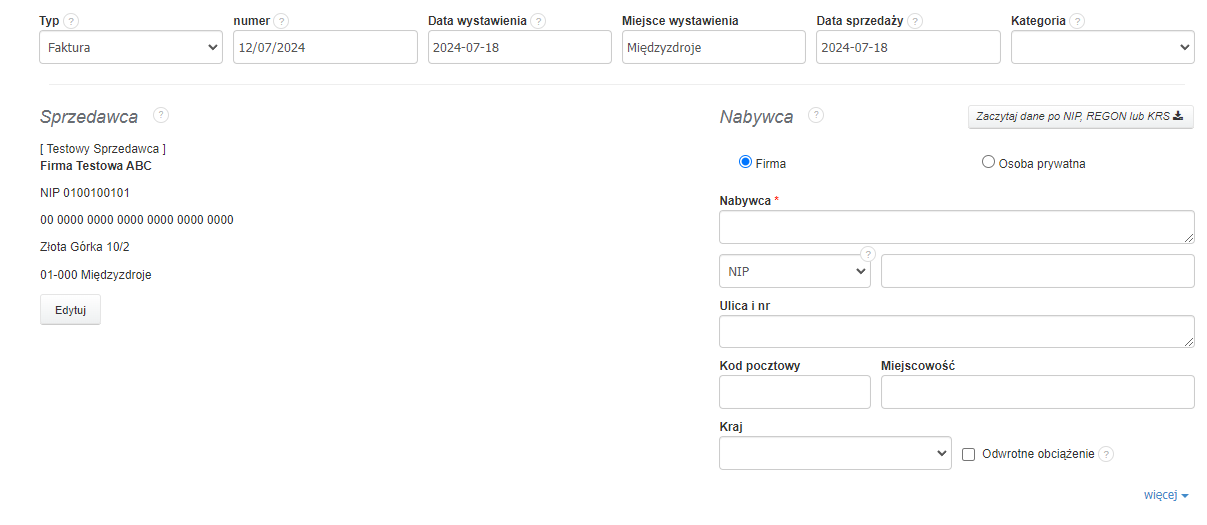
Task: Click Zaczytaj dane po NIP, REGON lub KRS
Action: coord(1080,116)
